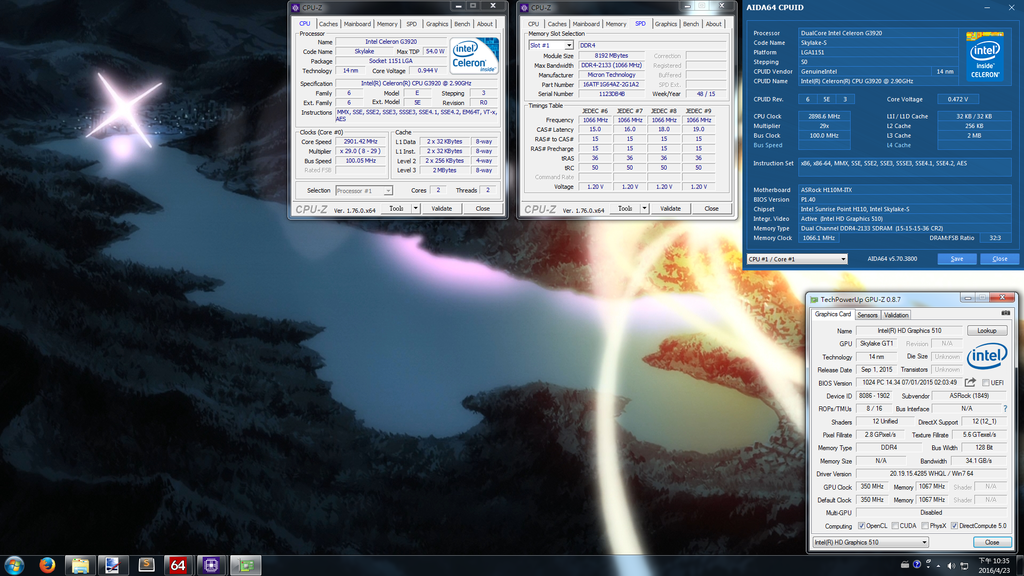Click the Save button in AIDA64 CPUID

coord(957,259)
